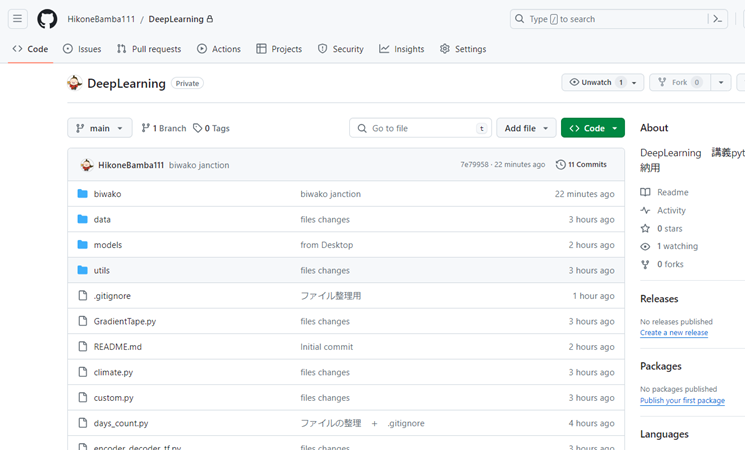Switch to the Pull requests tab
The width and height of the screenshot is (745, 450).
(x=149, y=49)
